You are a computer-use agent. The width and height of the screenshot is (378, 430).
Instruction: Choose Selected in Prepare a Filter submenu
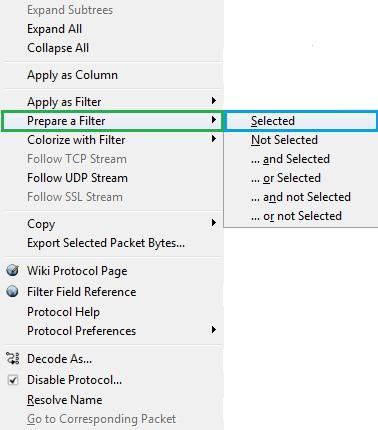point(301,121)
